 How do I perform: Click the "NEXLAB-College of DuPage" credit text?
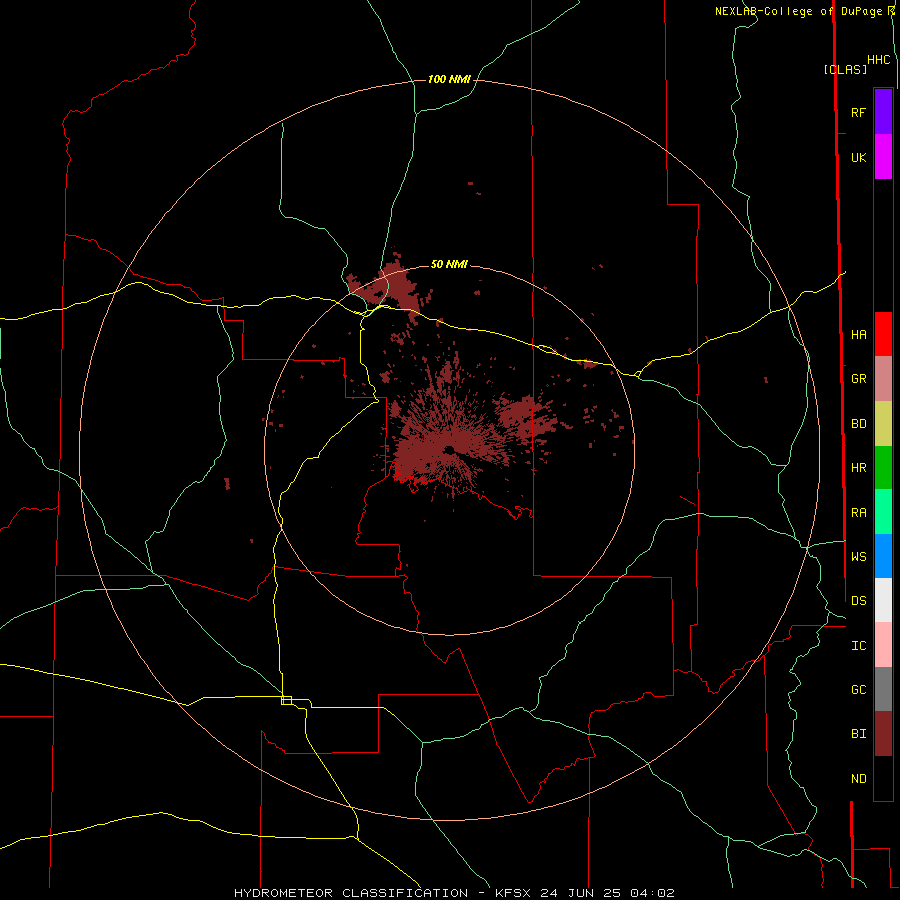(x=798, y=11)
